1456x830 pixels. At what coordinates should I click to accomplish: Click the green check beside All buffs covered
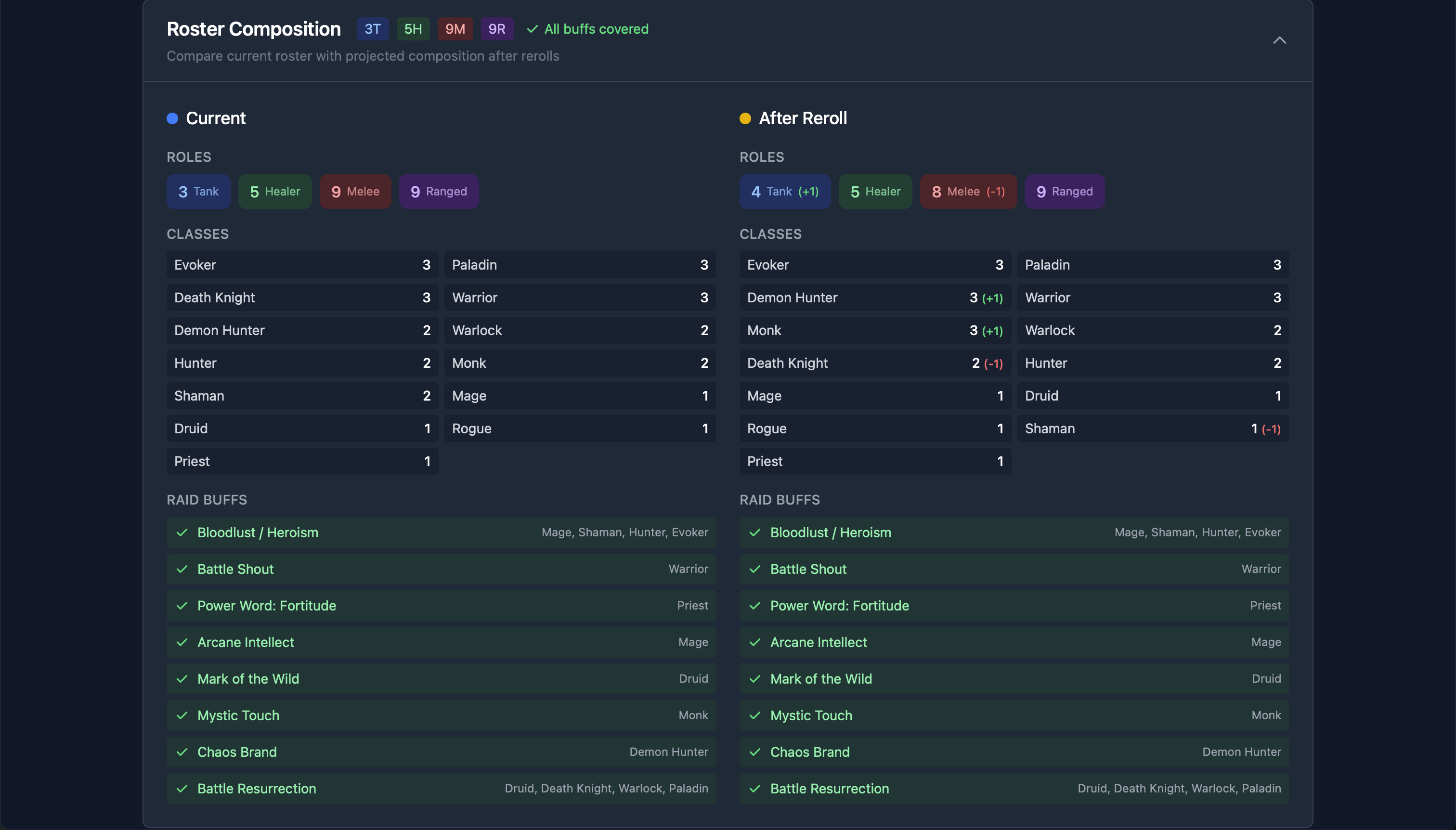coord(533,28)
